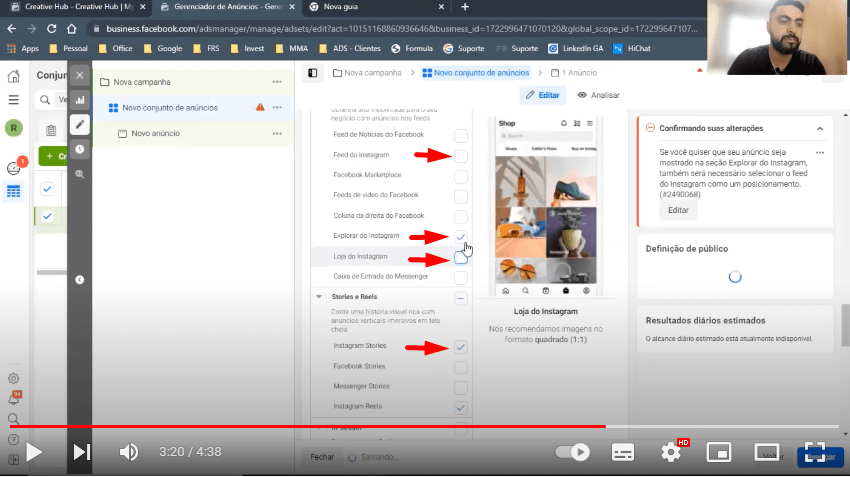Open video subtitles control
850x477 pixels.
tap(623, 452)
